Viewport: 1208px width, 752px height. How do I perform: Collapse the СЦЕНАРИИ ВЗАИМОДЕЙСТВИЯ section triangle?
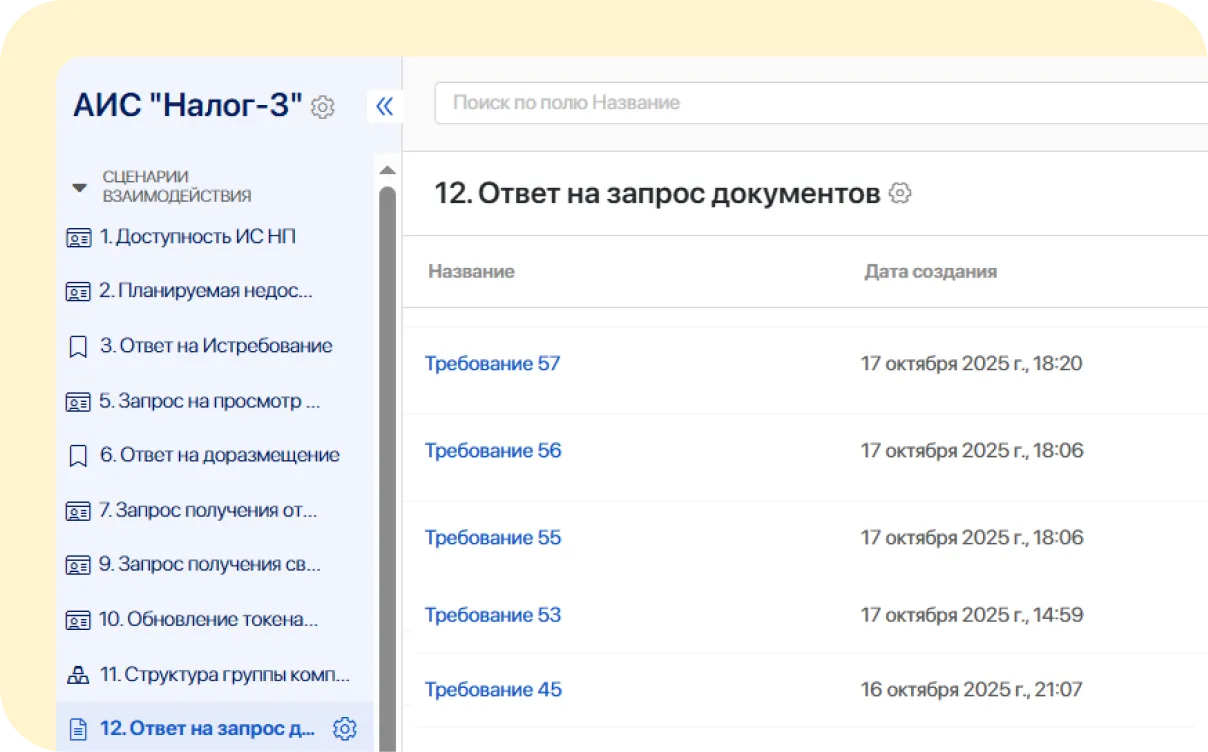(79, 185)
